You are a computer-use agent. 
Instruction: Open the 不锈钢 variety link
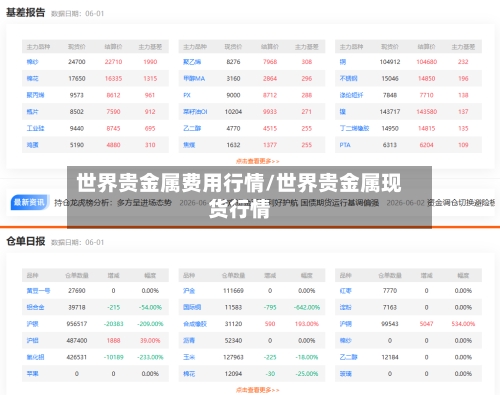(348, 78)
